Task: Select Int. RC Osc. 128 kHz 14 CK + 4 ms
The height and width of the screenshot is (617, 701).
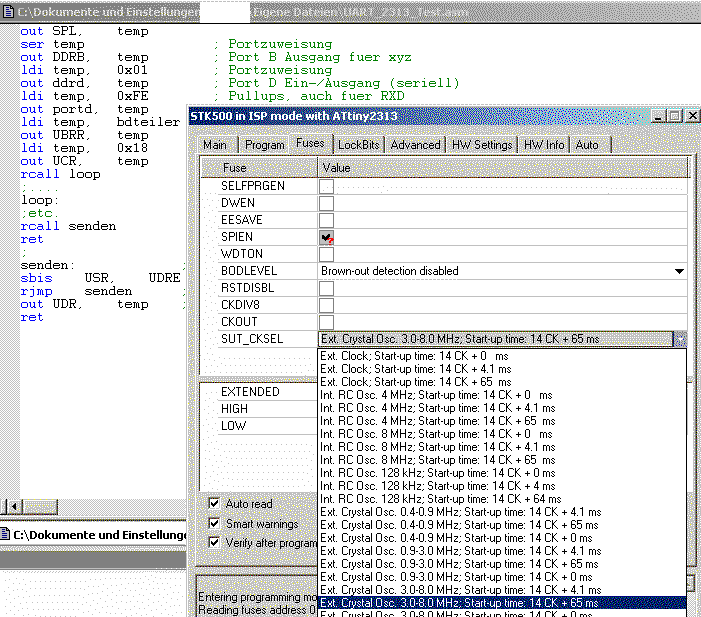Action: click(502, 486)
